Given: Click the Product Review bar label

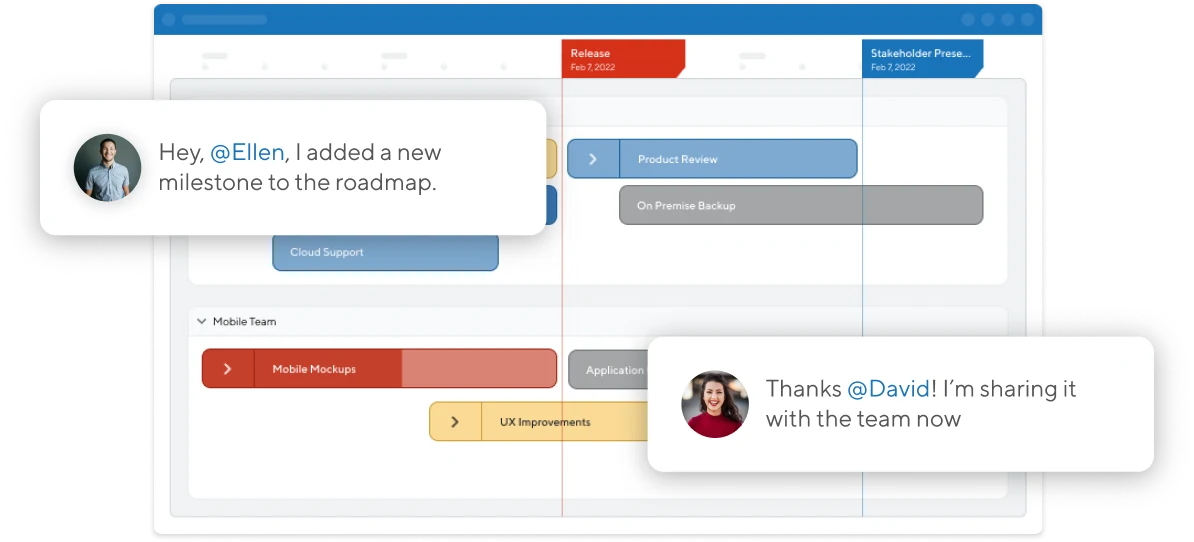Looking at the screenshot, I should click(678, 159).
